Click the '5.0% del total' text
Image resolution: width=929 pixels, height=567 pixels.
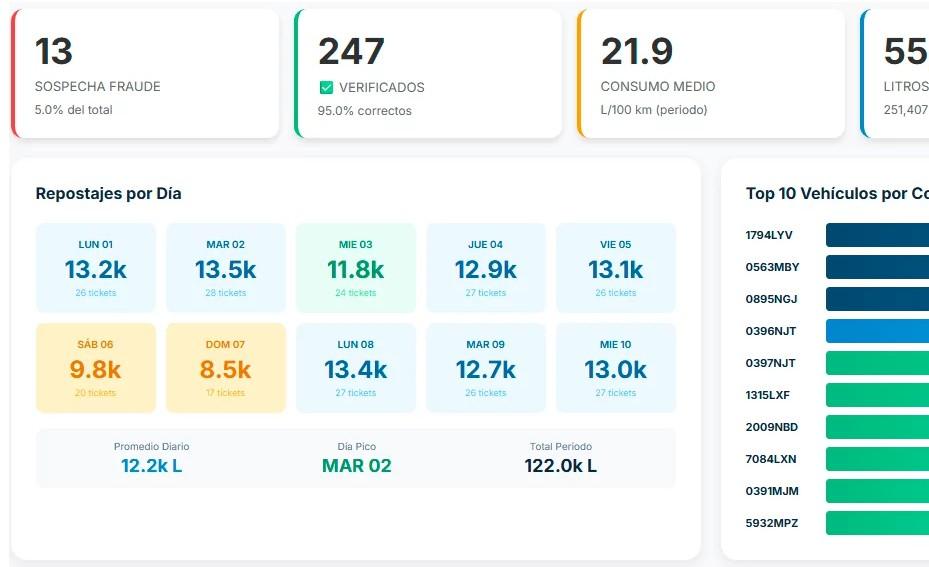73,110
